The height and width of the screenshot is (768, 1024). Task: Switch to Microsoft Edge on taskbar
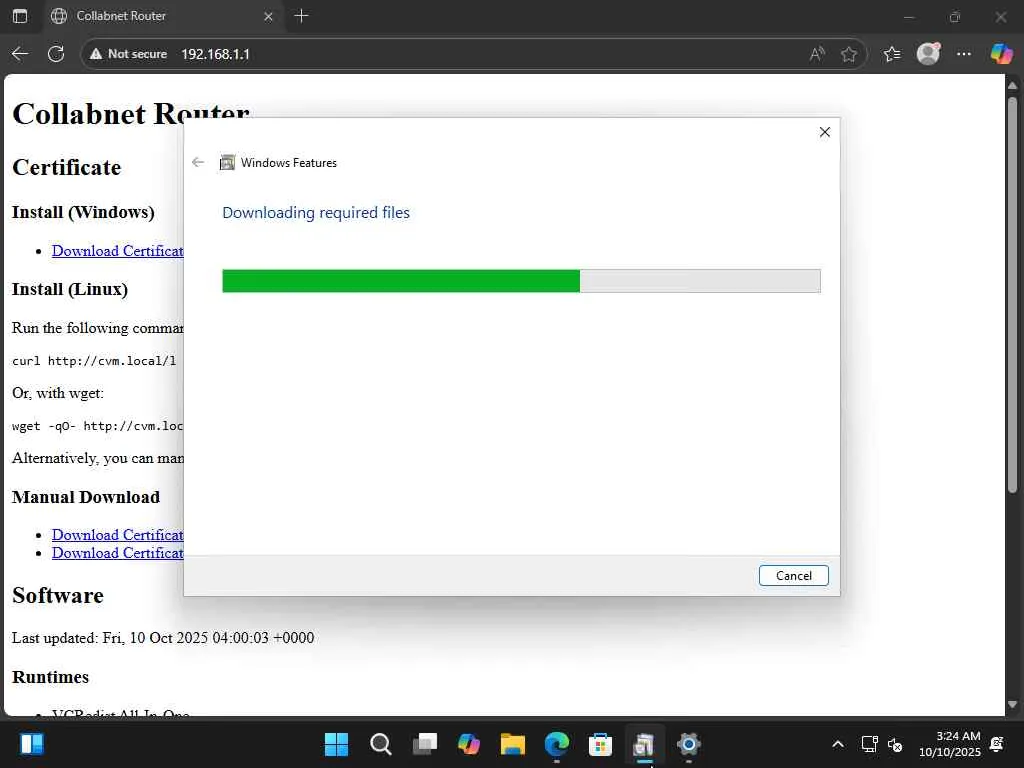[x=556, y=744]
